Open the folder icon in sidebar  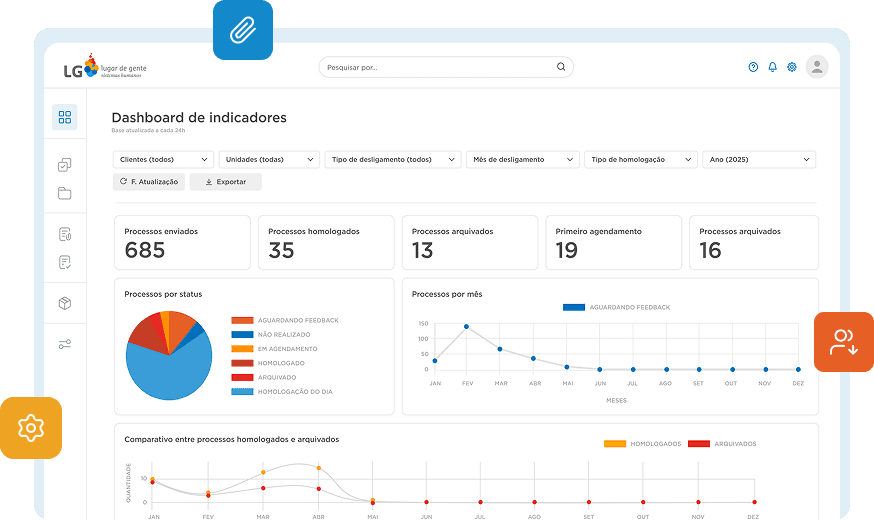pos(65,193)
